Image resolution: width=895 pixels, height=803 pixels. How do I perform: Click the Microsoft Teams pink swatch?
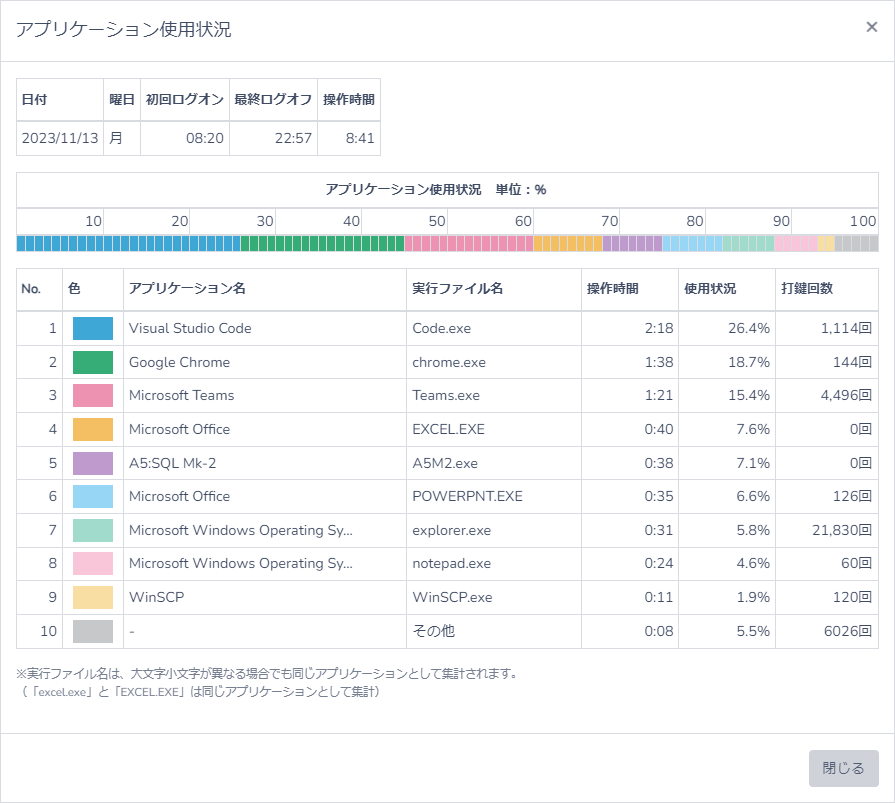coord(93,396)
